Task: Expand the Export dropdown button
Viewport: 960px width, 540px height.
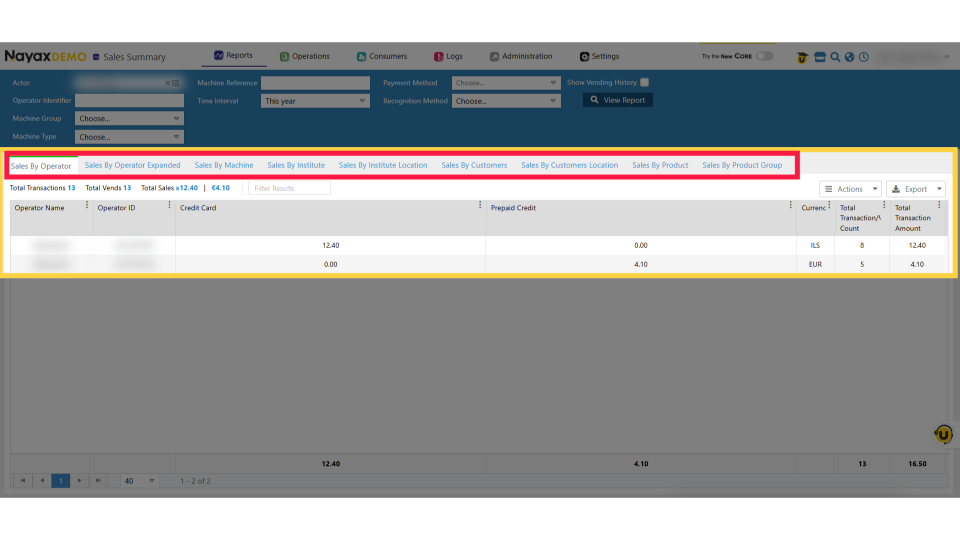Action: [x=916, y=189]
